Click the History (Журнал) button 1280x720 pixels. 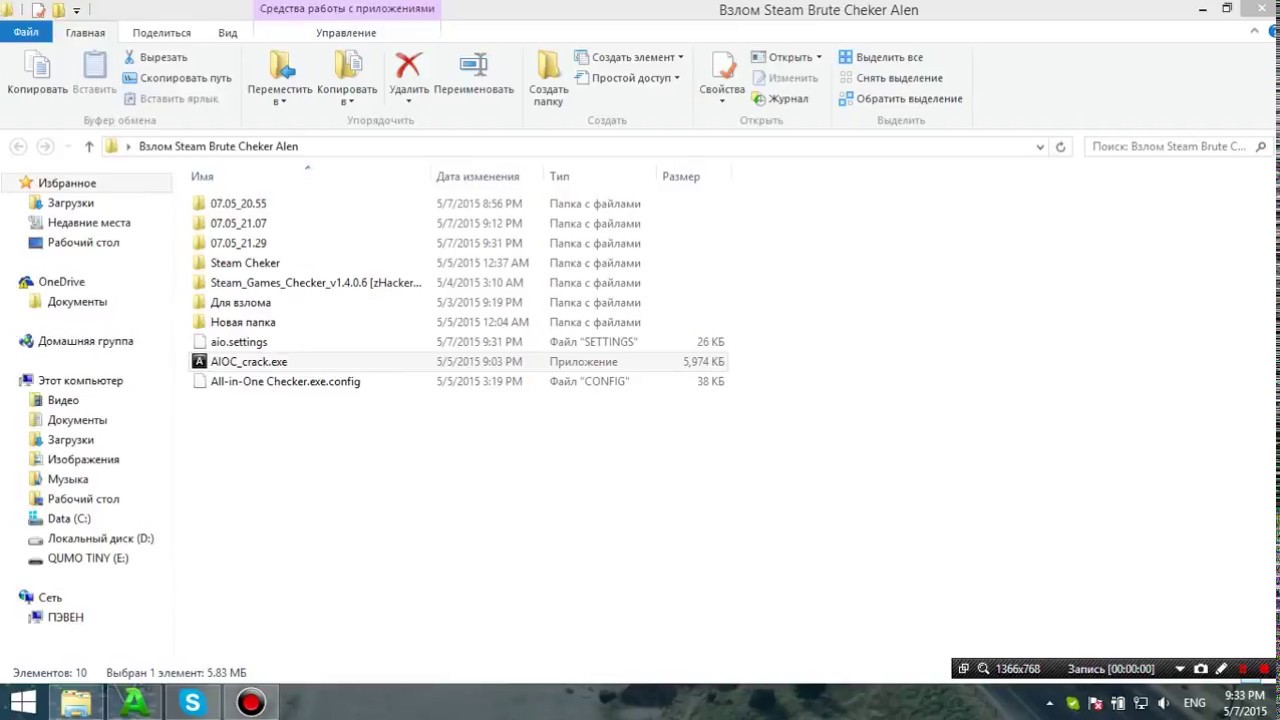(x=780, y=99)
